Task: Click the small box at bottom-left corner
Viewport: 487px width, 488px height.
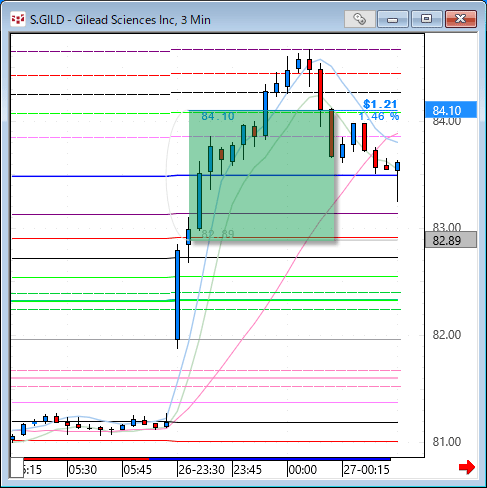Action: click(x=17, y=467)
